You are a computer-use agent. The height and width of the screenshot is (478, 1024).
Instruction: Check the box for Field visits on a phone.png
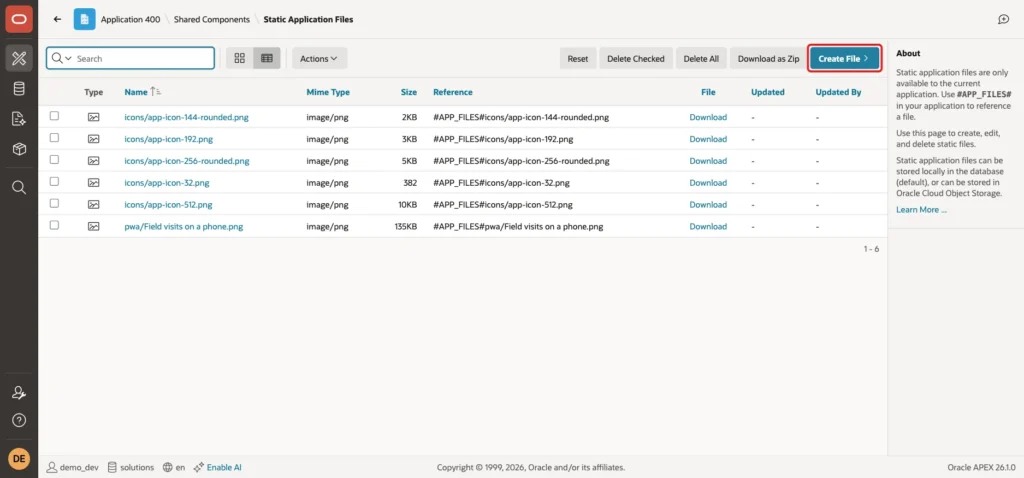[54, 225]
